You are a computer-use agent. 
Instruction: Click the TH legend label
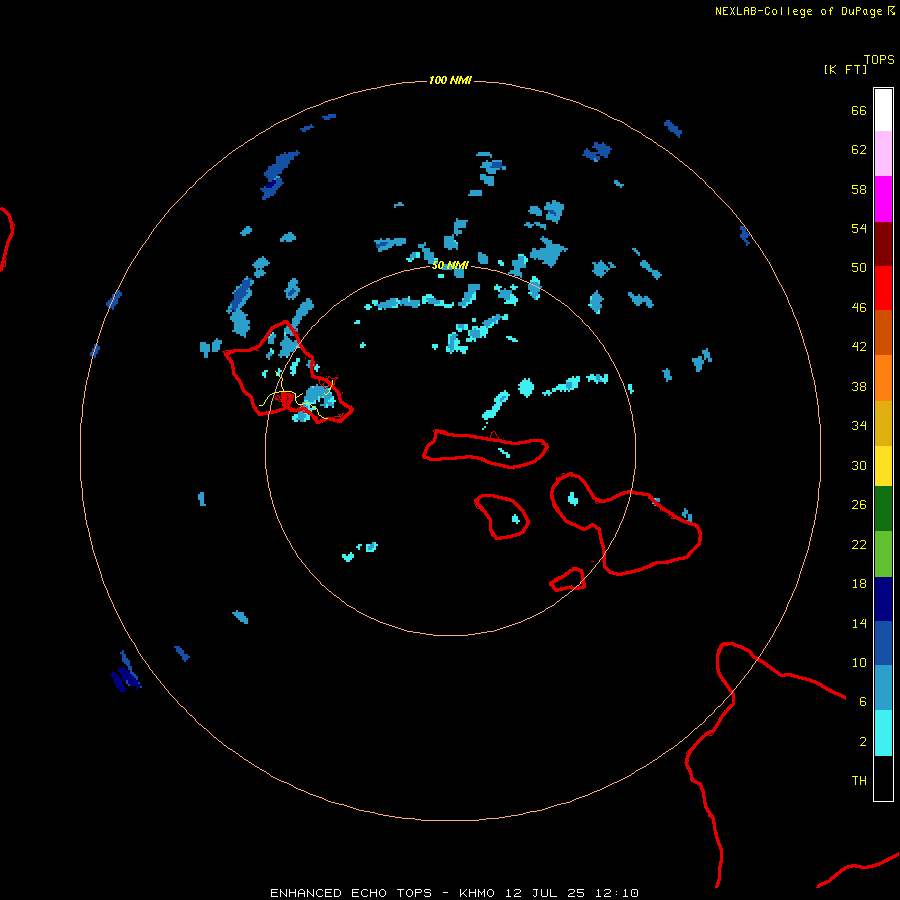tap(859, 780)
